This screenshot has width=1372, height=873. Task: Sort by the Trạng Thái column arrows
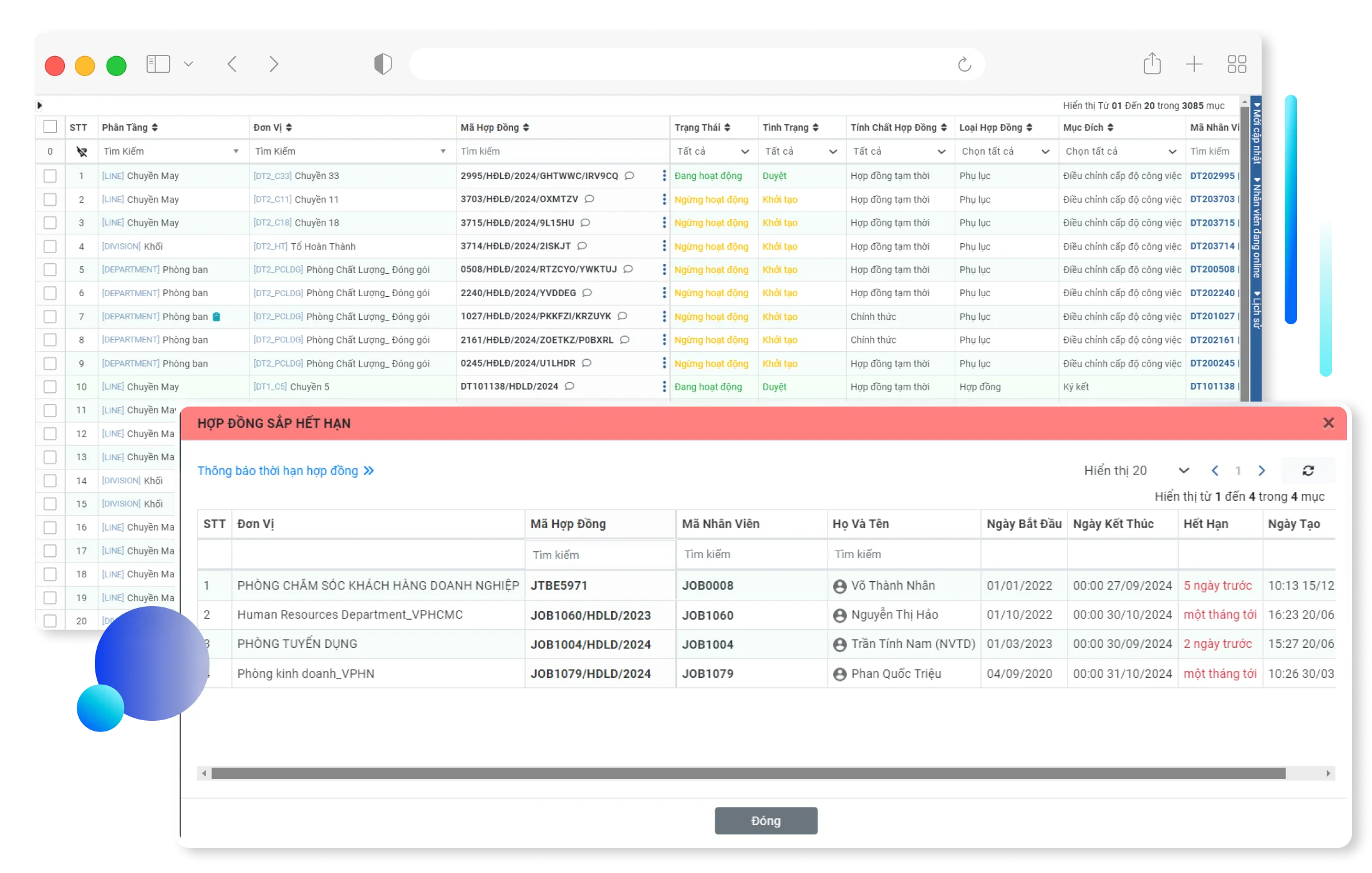coord(727,127)
